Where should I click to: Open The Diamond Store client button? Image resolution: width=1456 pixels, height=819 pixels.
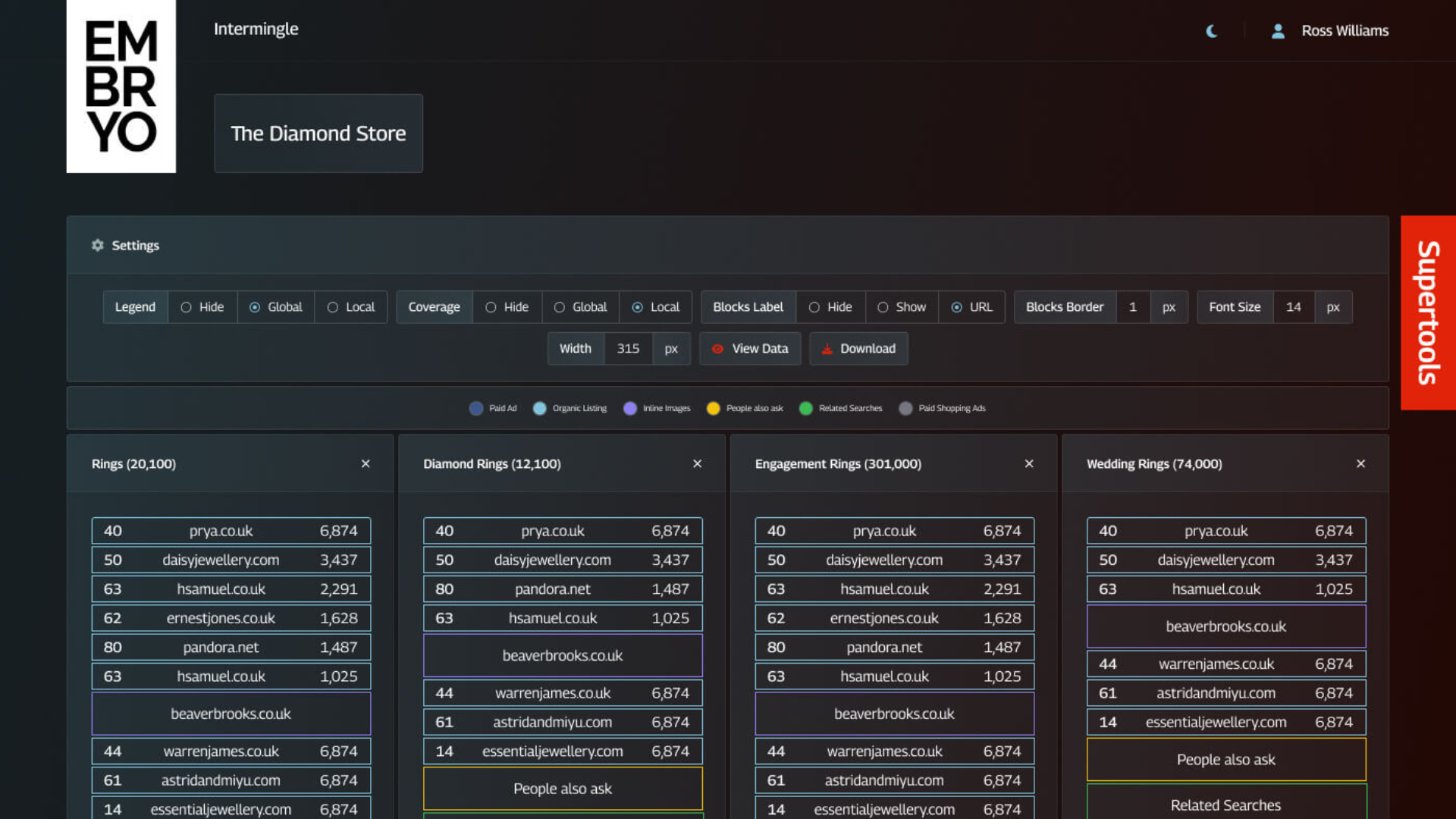click(x=318, y=133)
